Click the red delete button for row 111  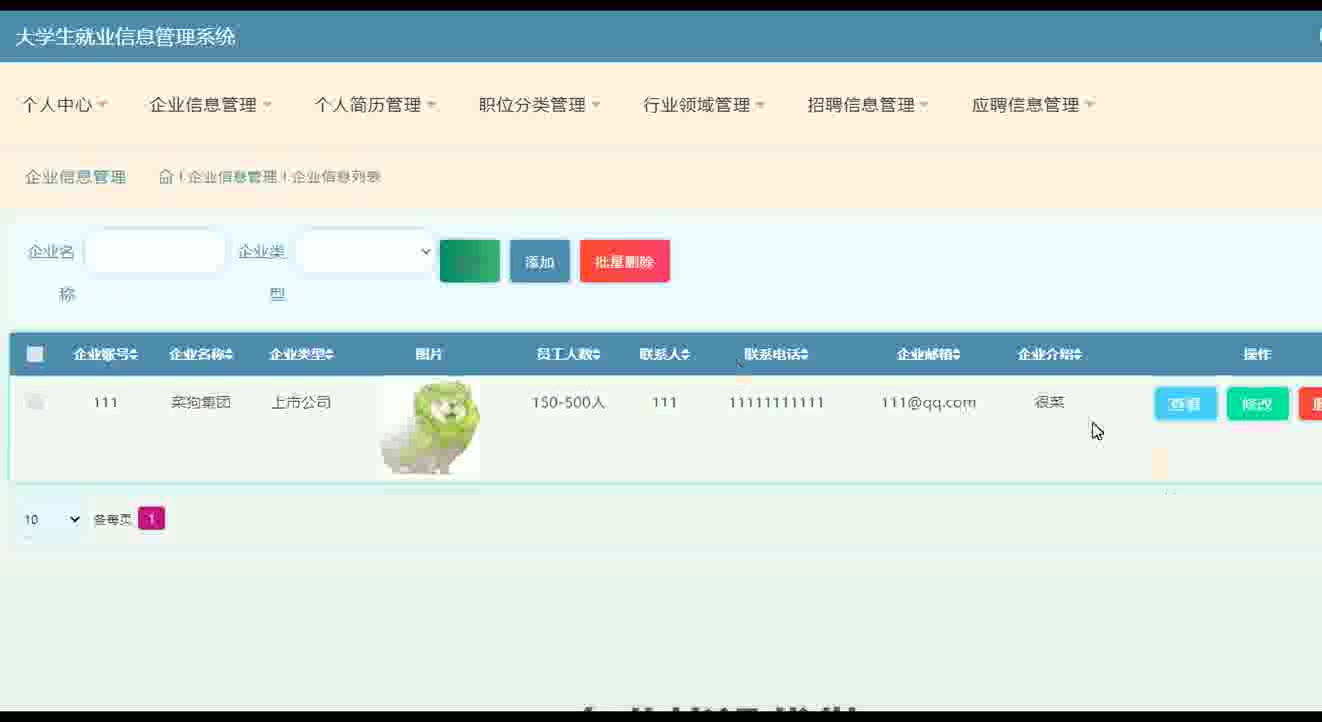point(1311,404)
